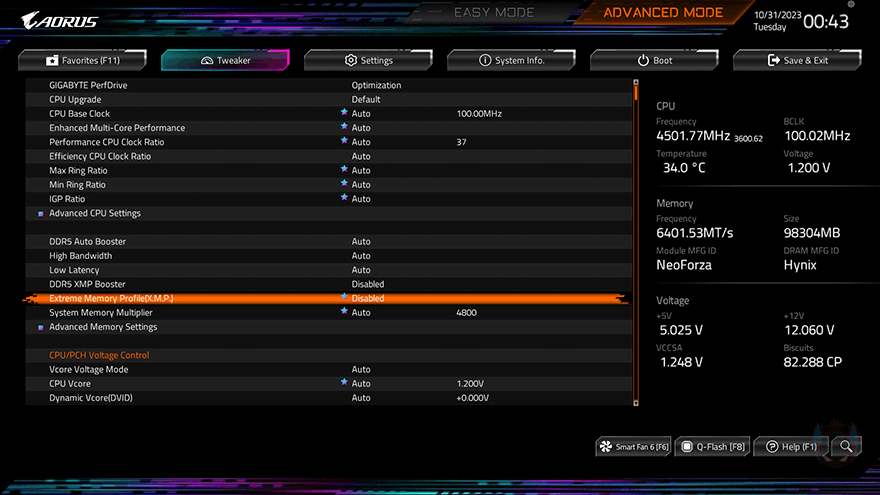Toggle favorite star for Performance CPU Clock Ratio
Screen dimensions: 880x495
344,141
